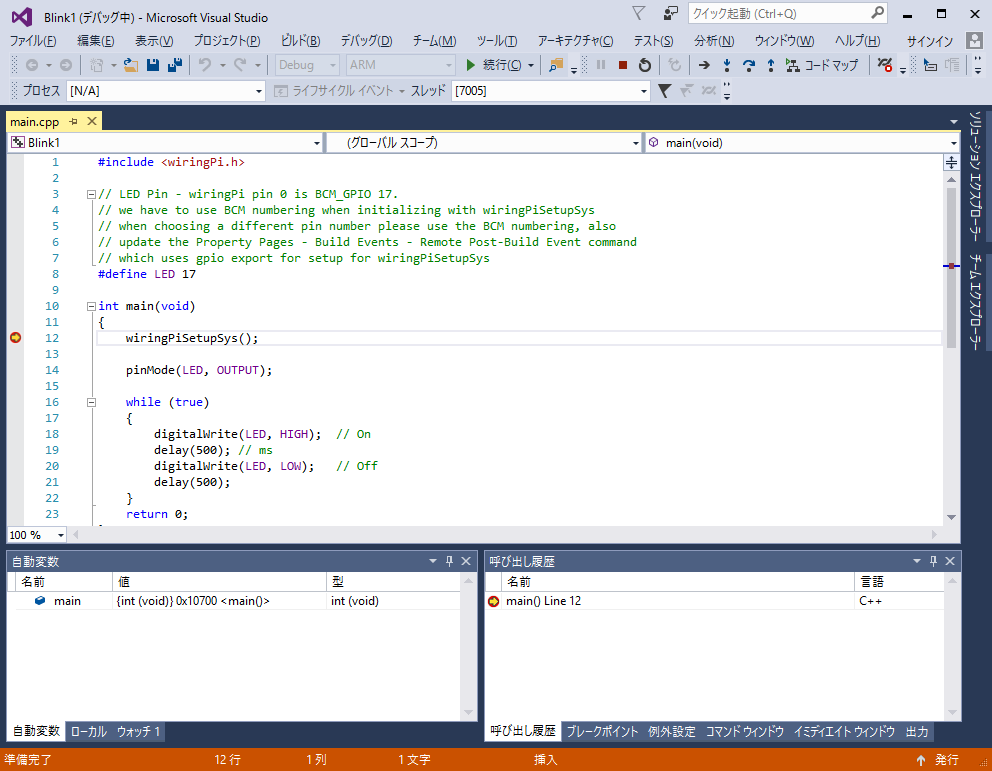
Task: Click the feedback icon beside quick launch
Action: (x=670, y=13)
